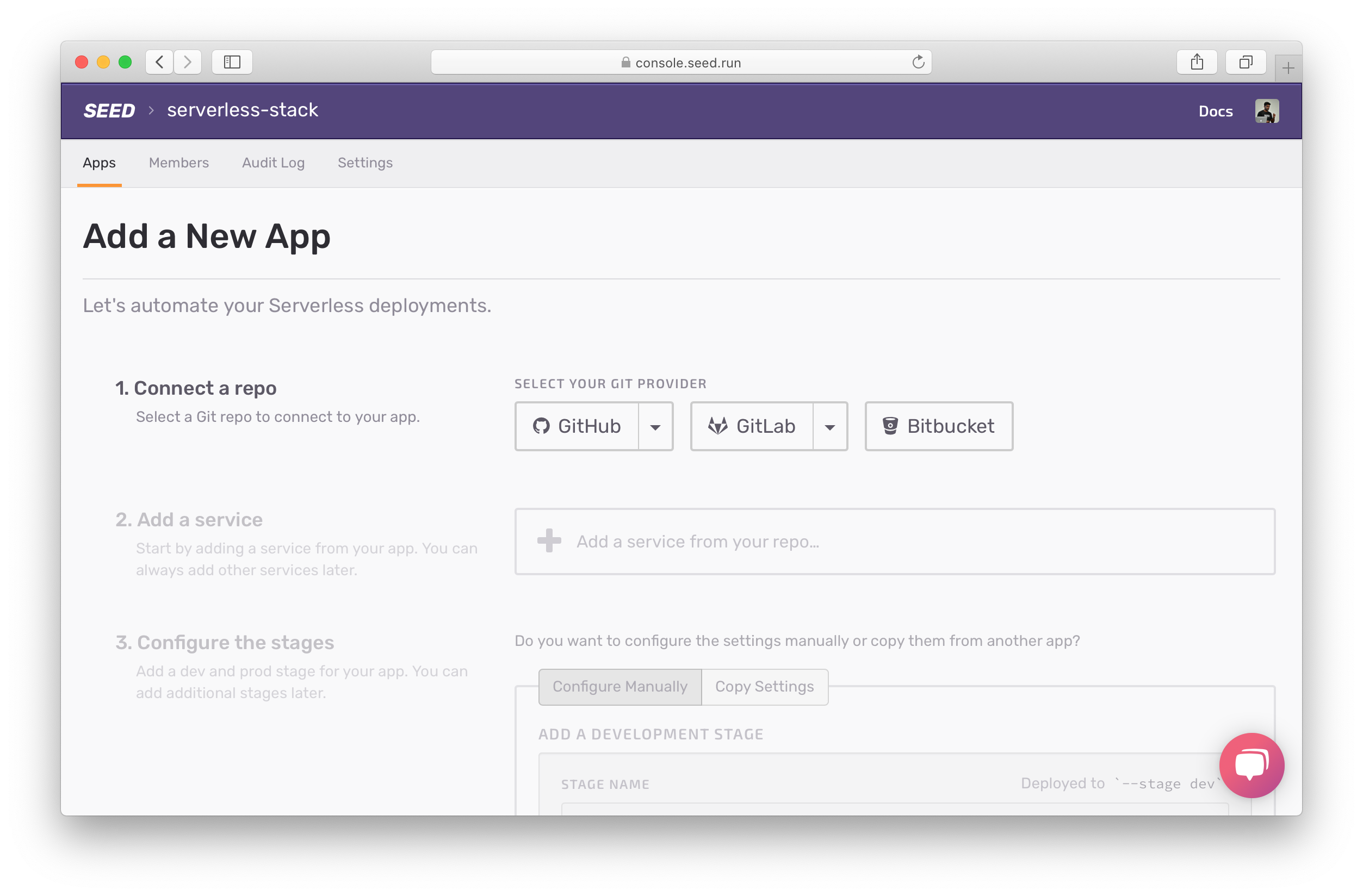This screenshot has height=896, width=1363.
Task: Connect with the GitHub button
Action: click(577, 427)
